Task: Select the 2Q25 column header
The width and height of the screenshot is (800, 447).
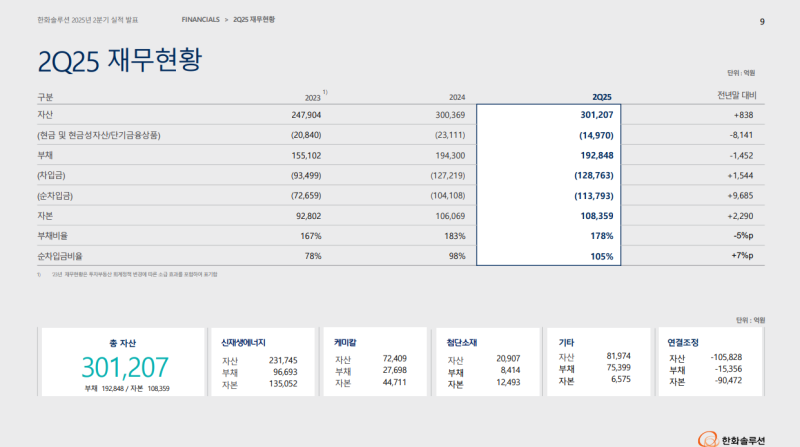Action: tap(602, 97)
